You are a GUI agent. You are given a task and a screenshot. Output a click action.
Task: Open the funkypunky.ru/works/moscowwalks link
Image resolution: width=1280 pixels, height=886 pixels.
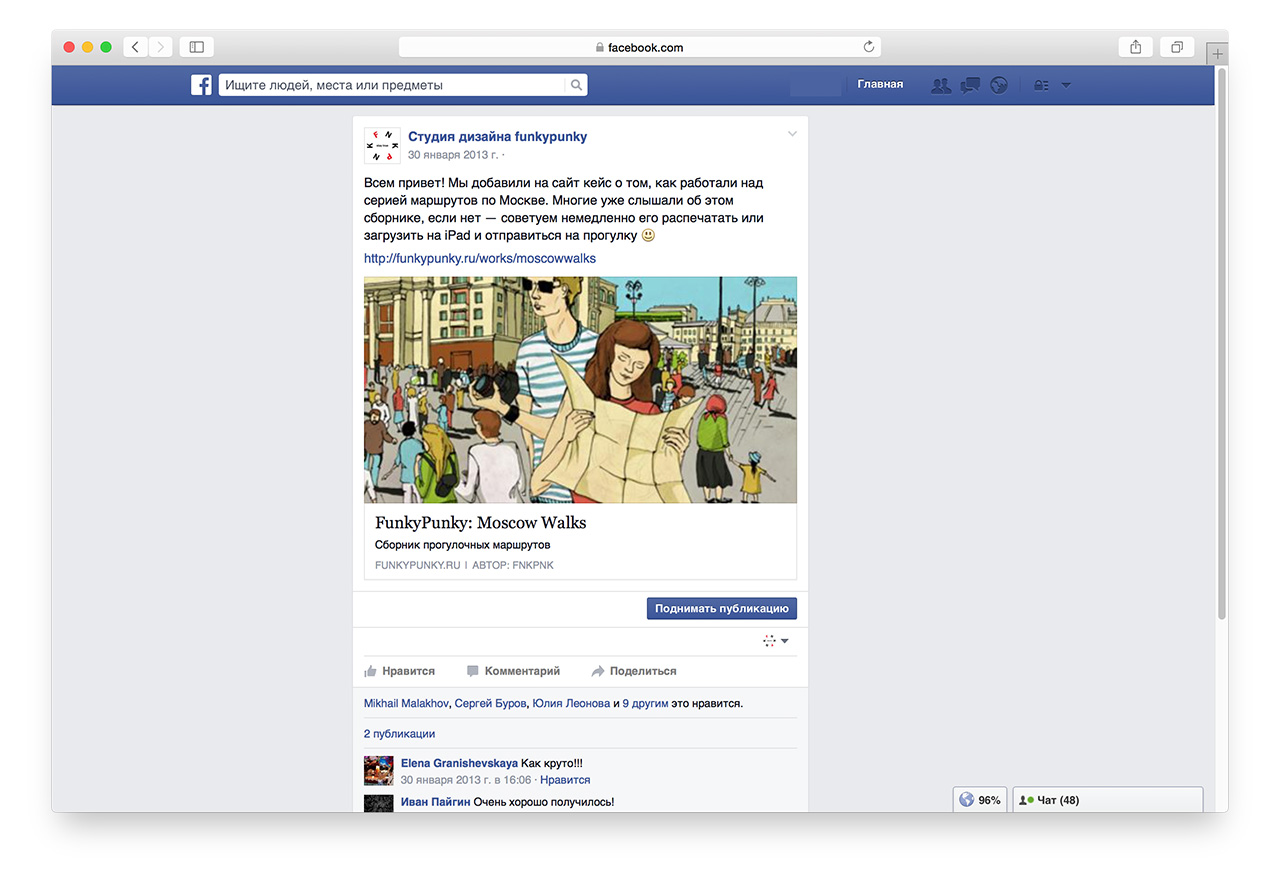point(480,258)
